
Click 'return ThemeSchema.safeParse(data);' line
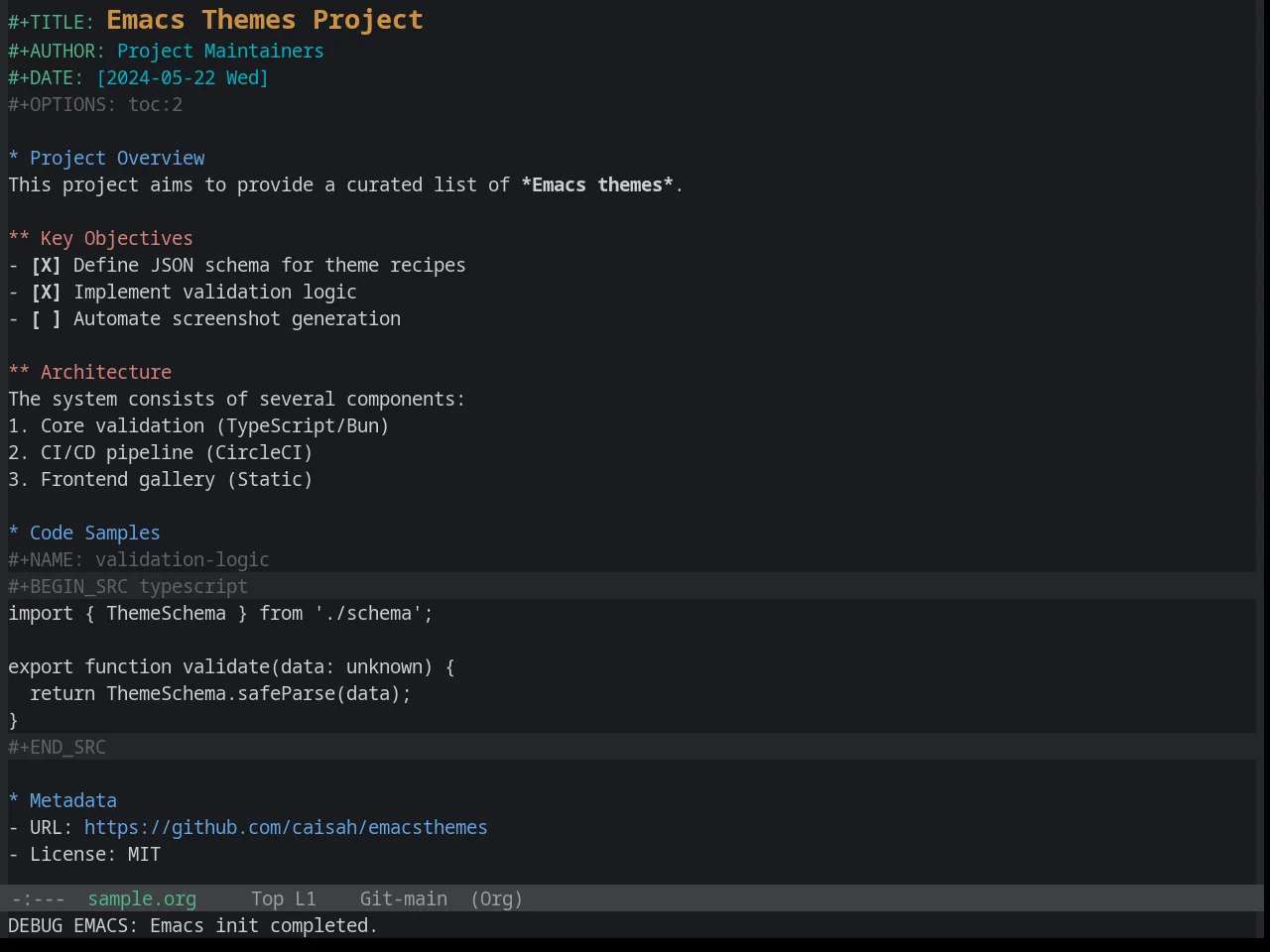[220, 694]
